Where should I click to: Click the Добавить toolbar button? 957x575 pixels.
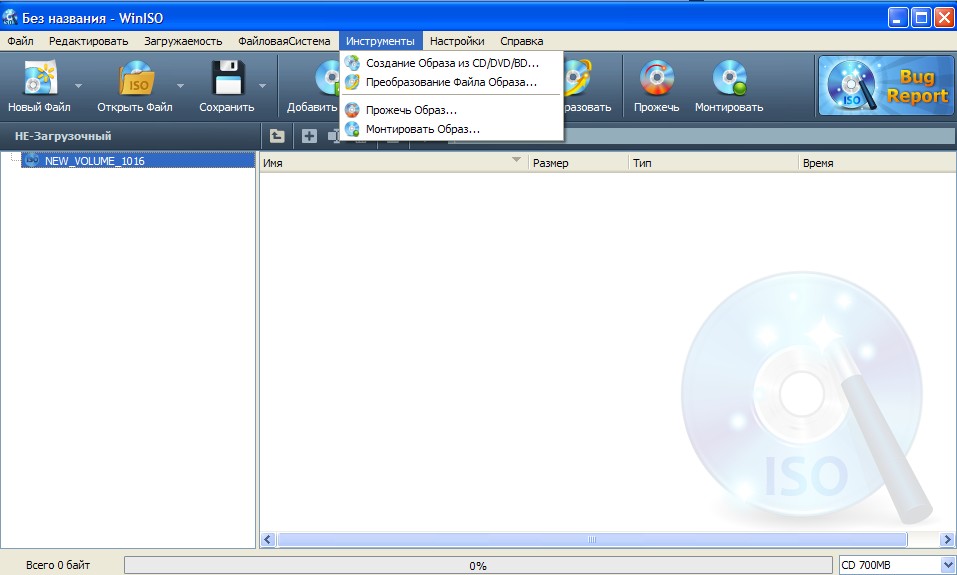coord(311,86)
